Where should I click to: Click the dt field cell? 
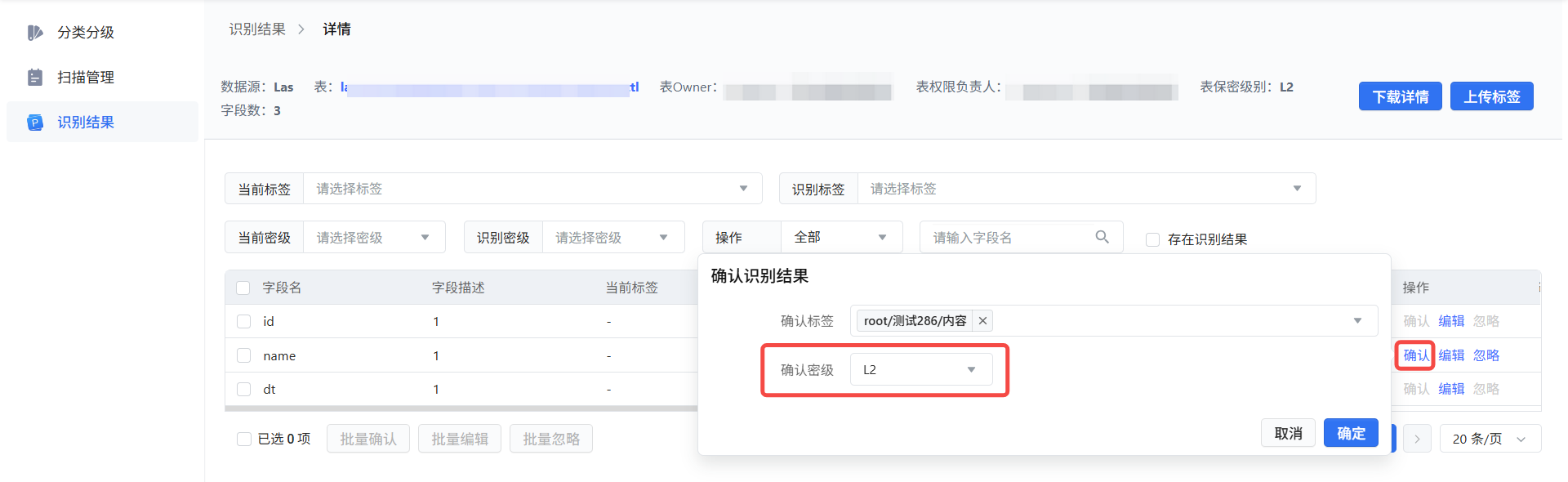(269, 390)
